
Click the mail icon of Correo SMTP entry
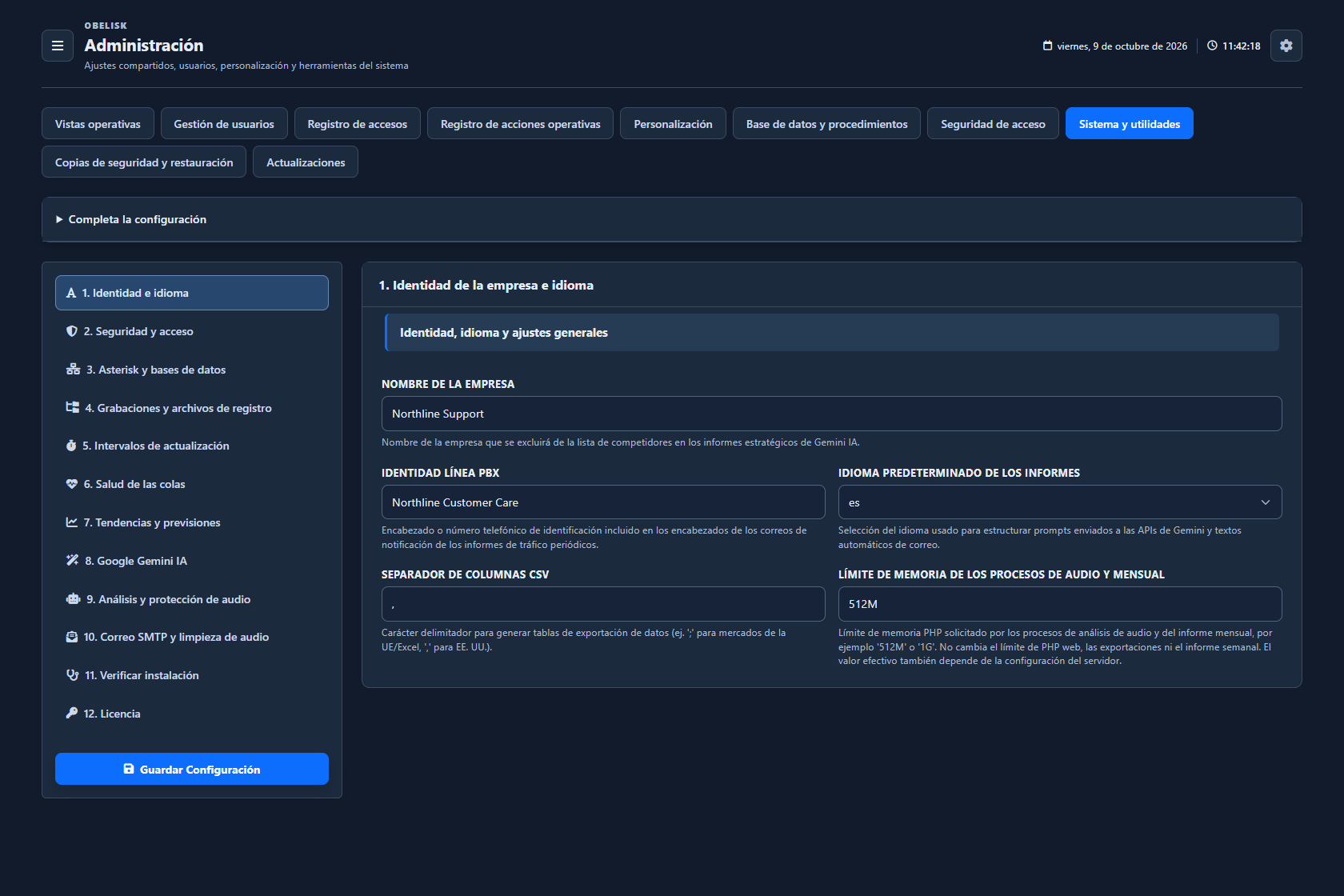click(72, 637)
